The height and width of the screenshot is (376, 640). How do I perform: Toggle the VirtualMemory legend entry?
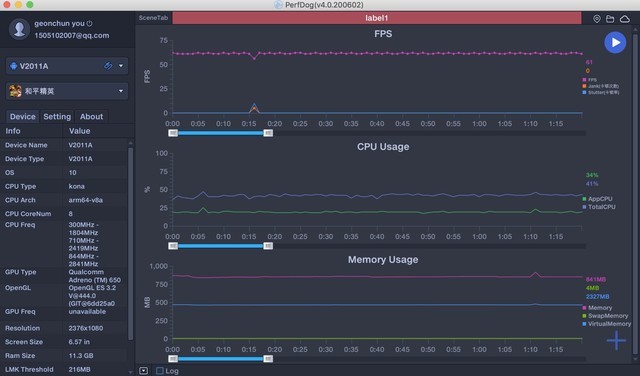pos(607,324)
